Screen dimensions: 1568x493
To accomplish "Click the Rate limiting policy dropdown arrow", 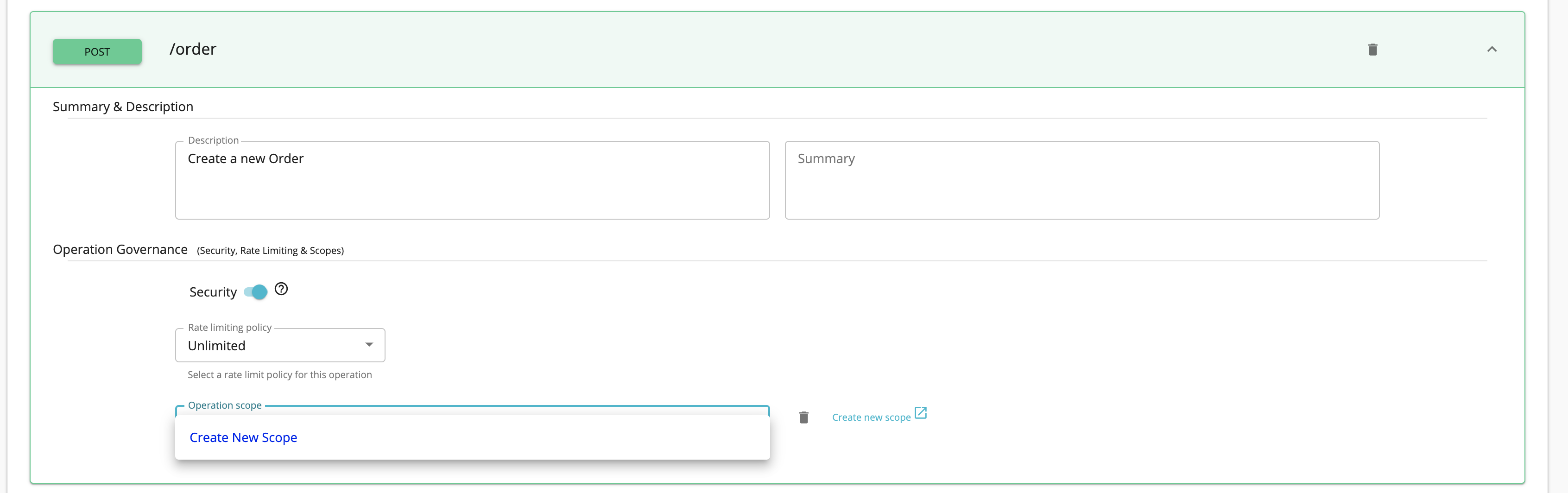I will [369, 344].
